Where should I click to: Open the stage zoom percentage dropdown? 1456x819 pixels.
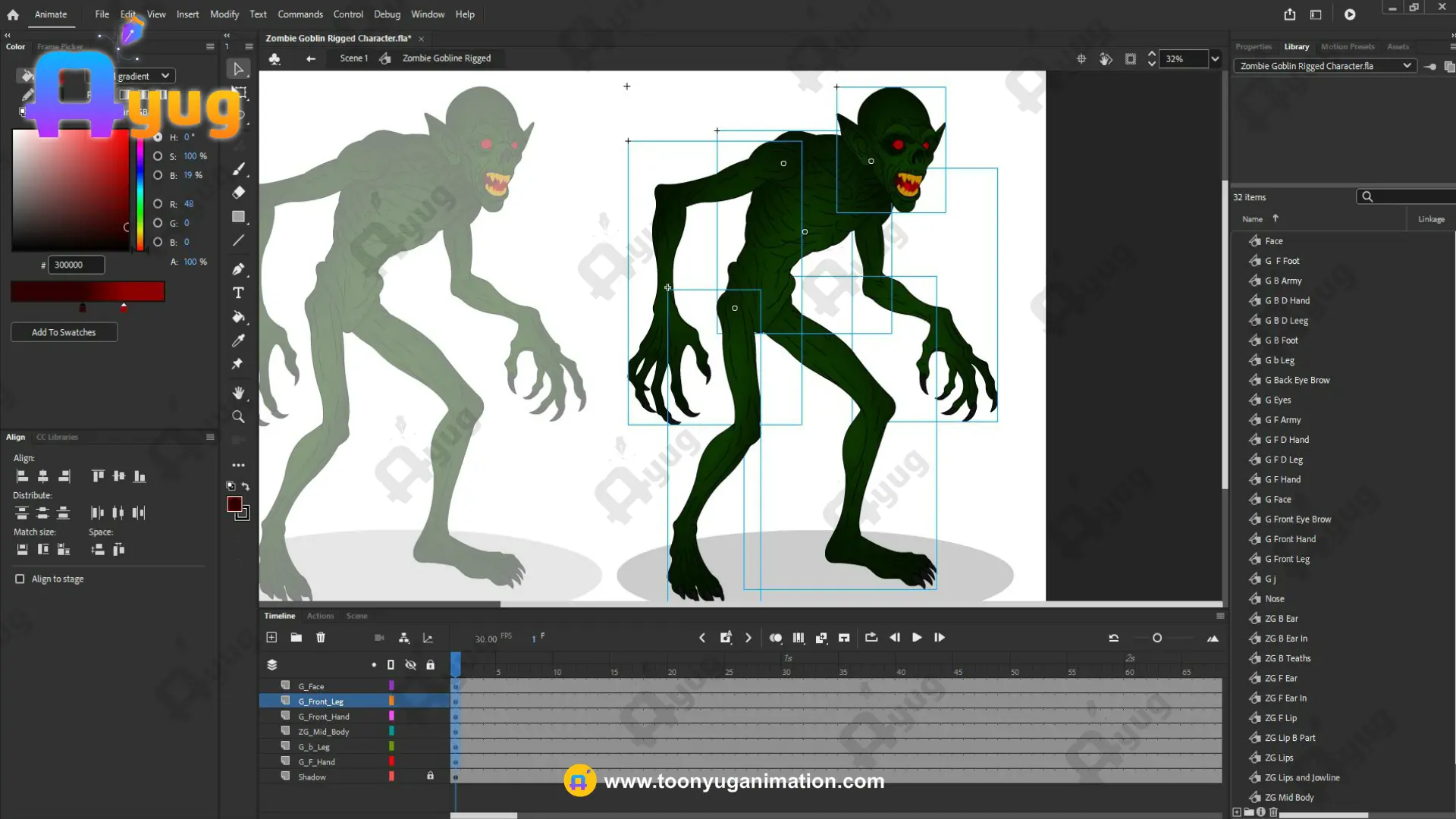[x=1215, y=58]
